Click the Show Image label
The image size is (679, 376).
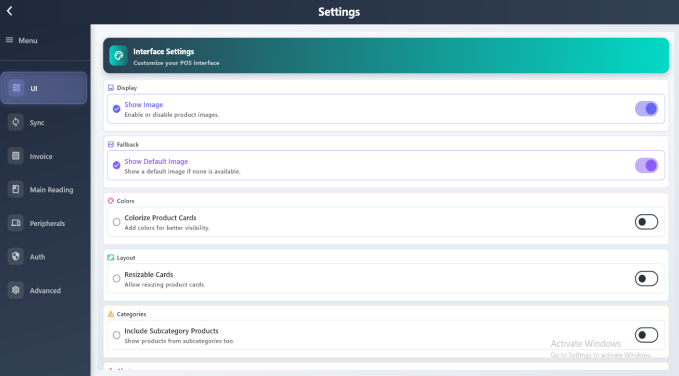point(144,105)
